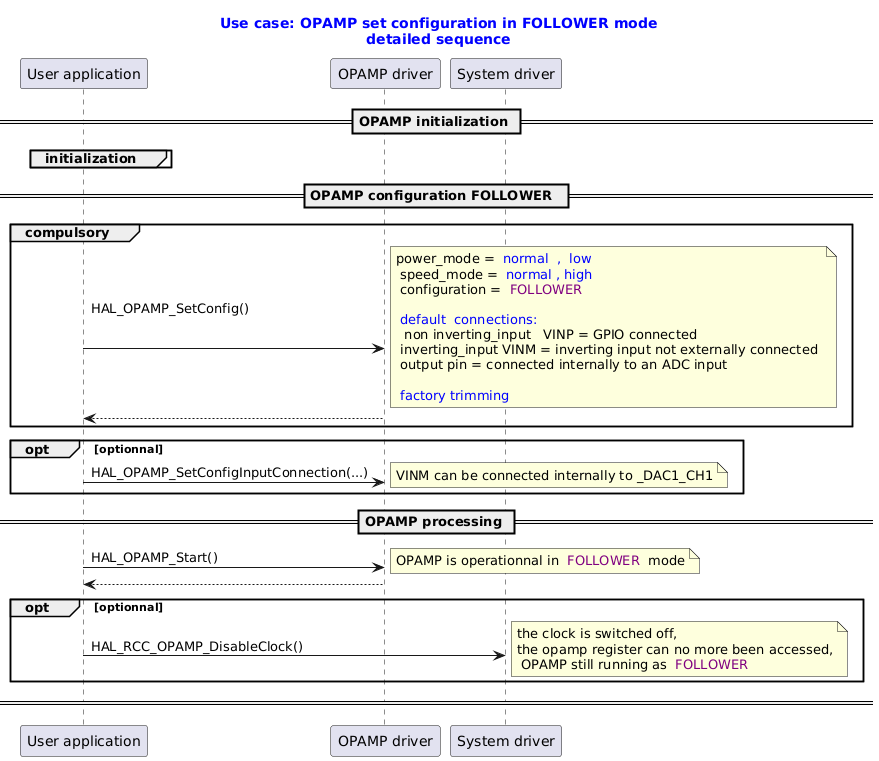
Task: Select the "OPAMP driver" participant box
Action: (385, 73)
